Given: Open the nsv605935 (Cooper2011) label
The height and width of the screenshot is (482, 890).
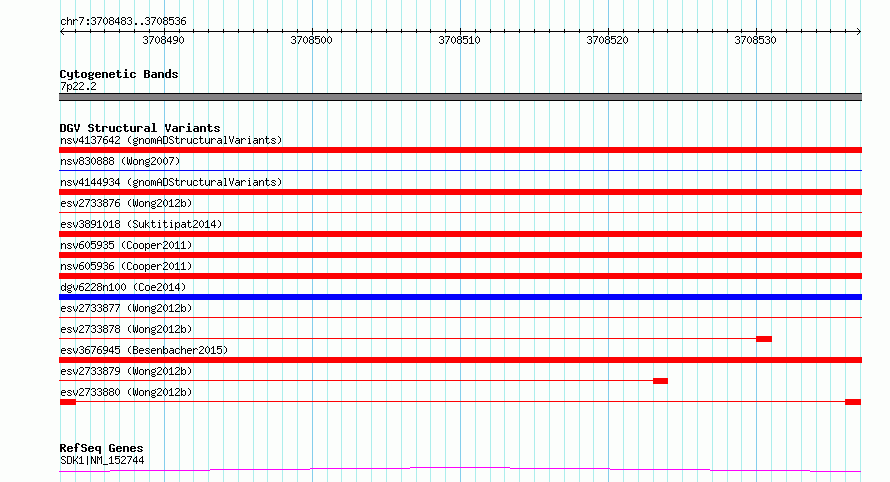Looking at the screenshot, I should click(x=126, y=245).
